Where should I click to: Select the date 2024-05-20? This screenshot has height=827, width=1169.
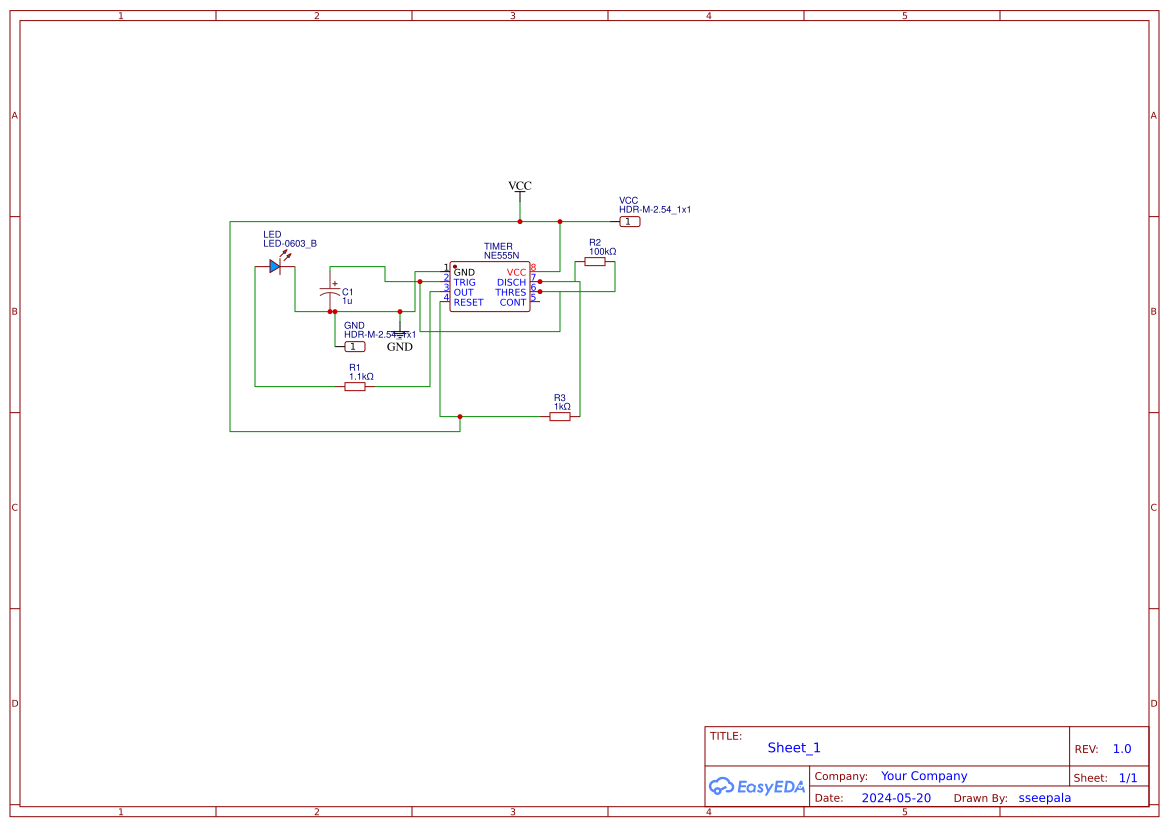897,797
